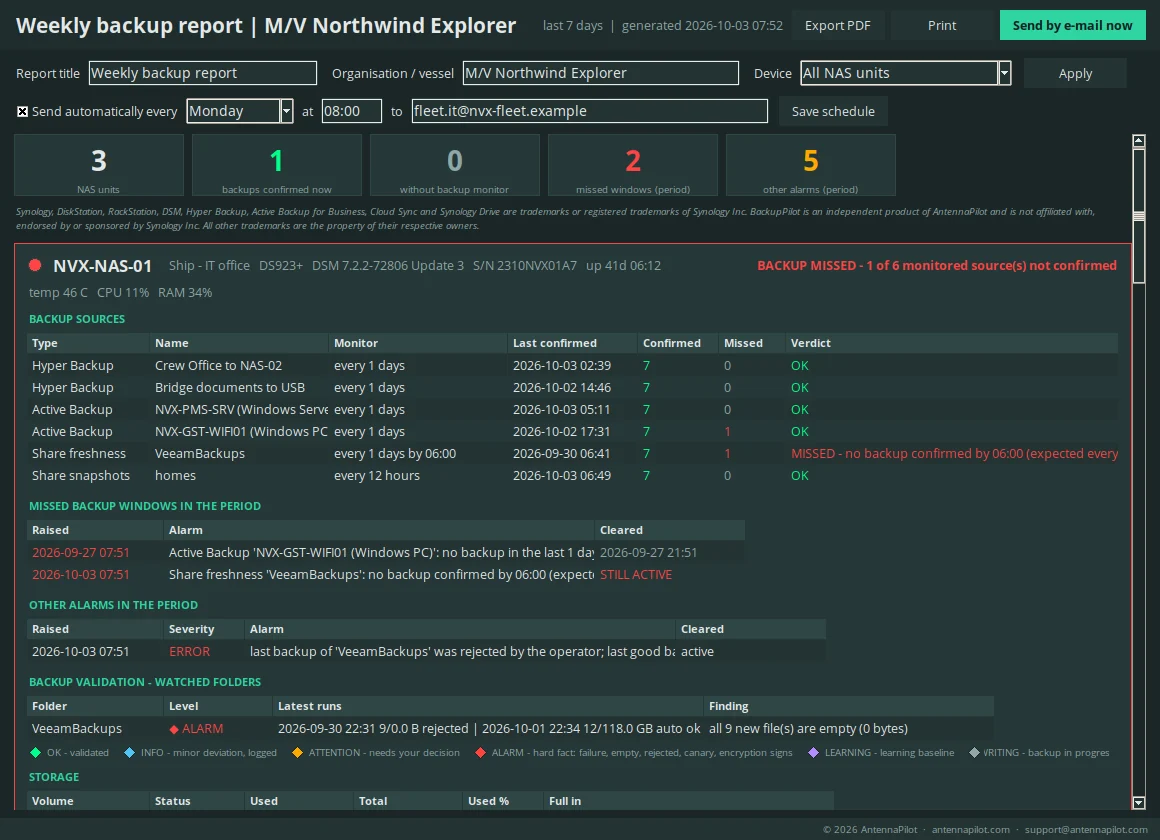The height and width of the screenshot is (840, 1160).
Task: Click the scrollbar up arrow
Action: tap(1139, 141)
